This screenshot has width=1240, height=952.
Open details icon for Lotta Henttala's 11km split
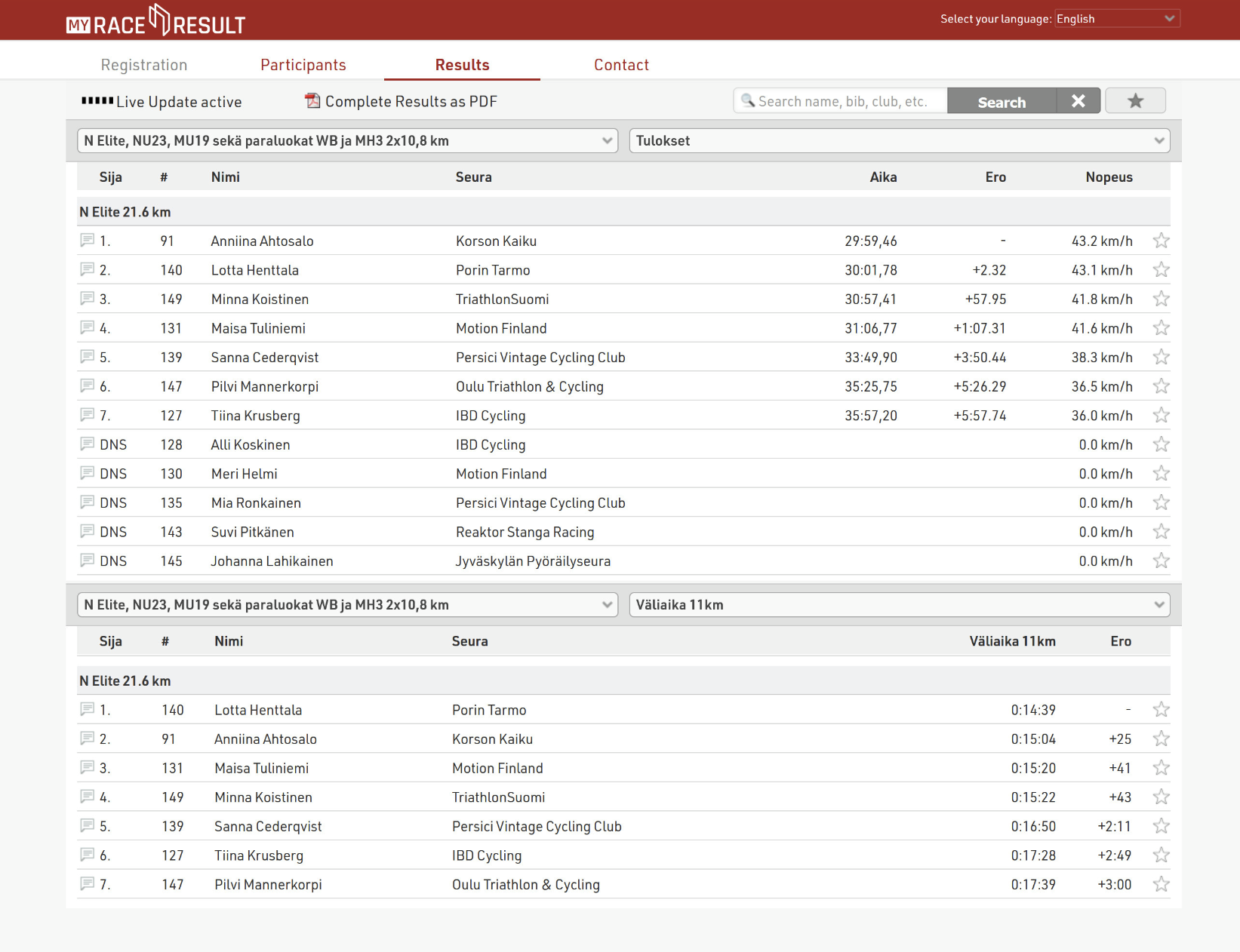(x=88, y=710)
